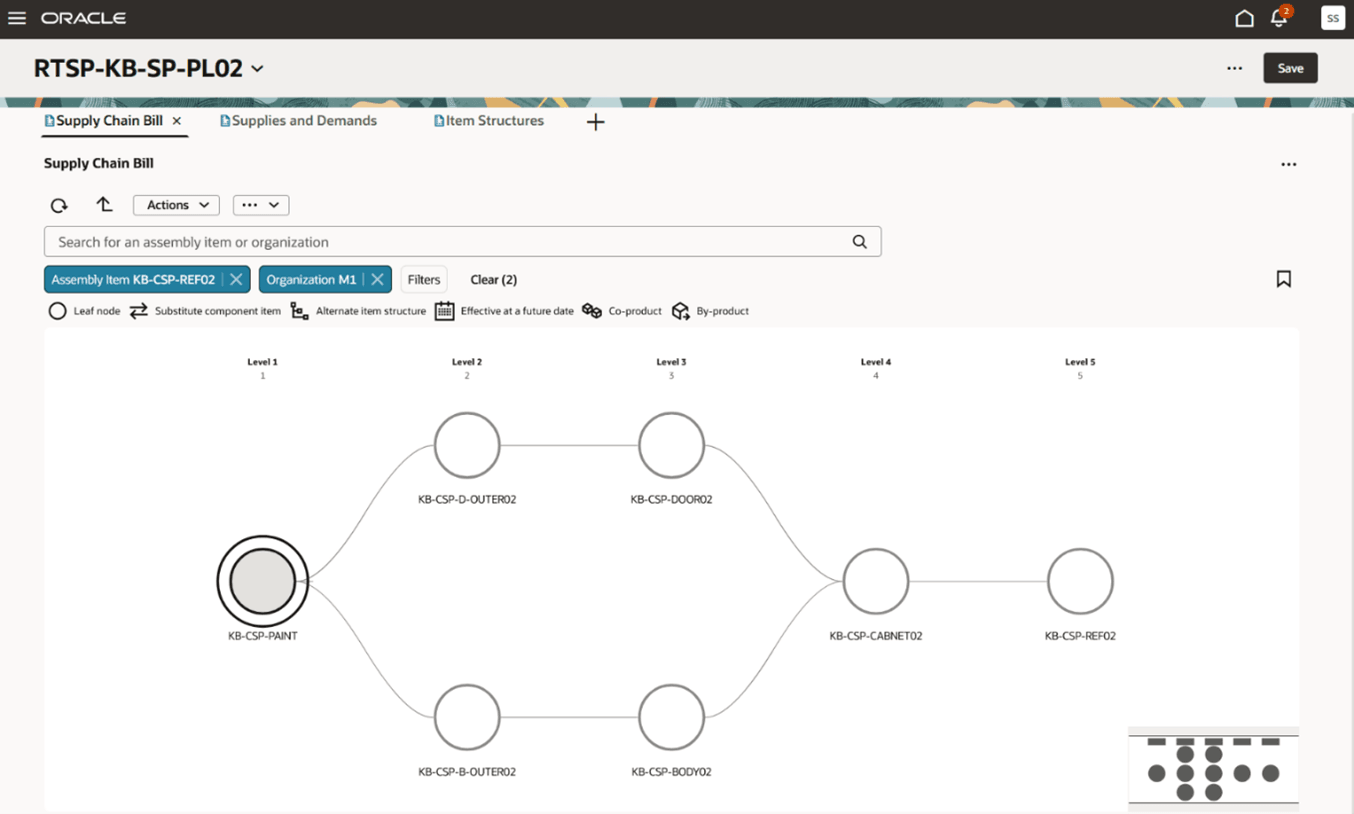
Task: Select the KB-CSP-PAINT node
Action: (x=263, y=581)
